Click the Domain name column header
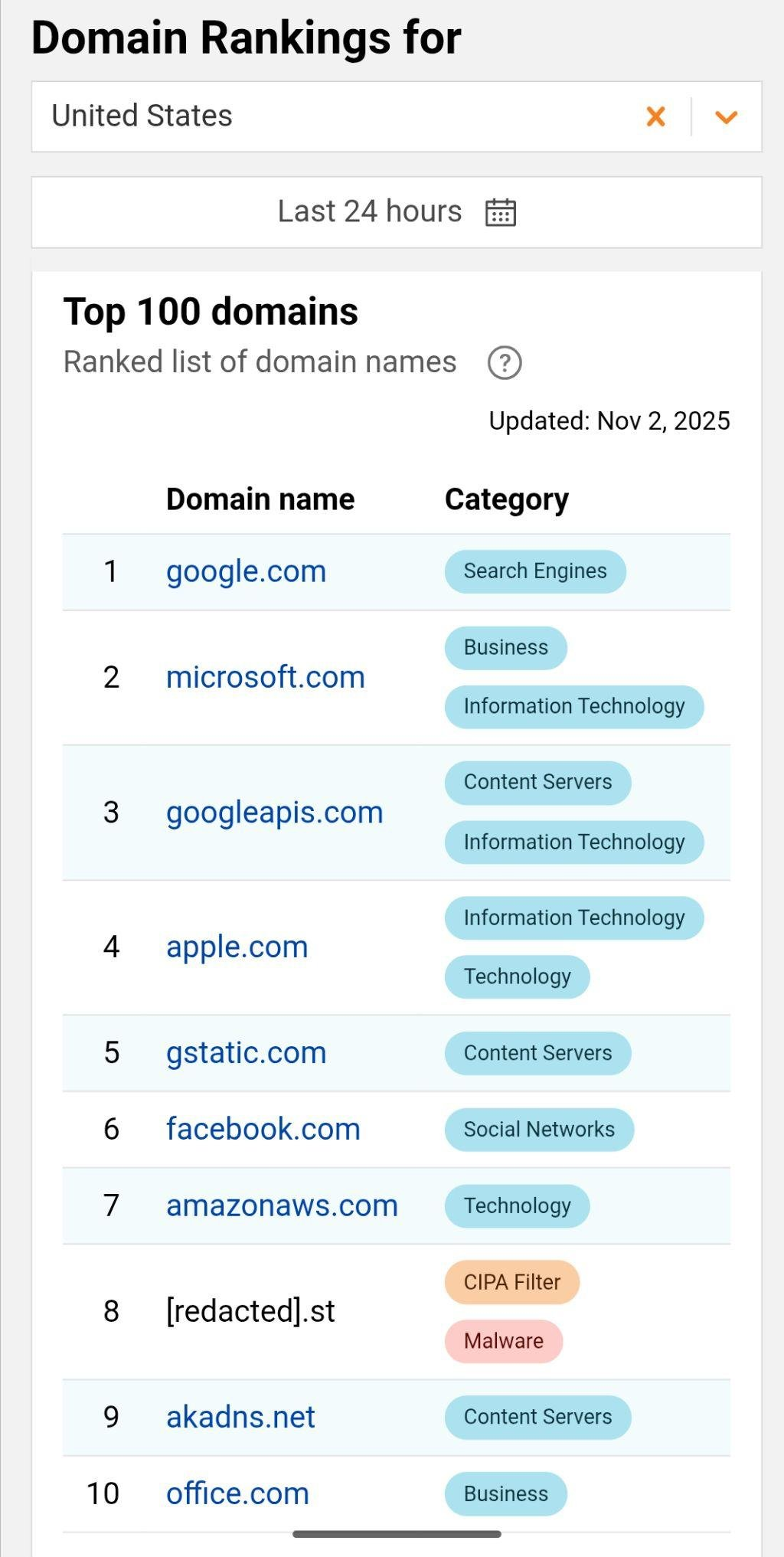This screenshot has height=1557, width=784. tap(260, 499)
